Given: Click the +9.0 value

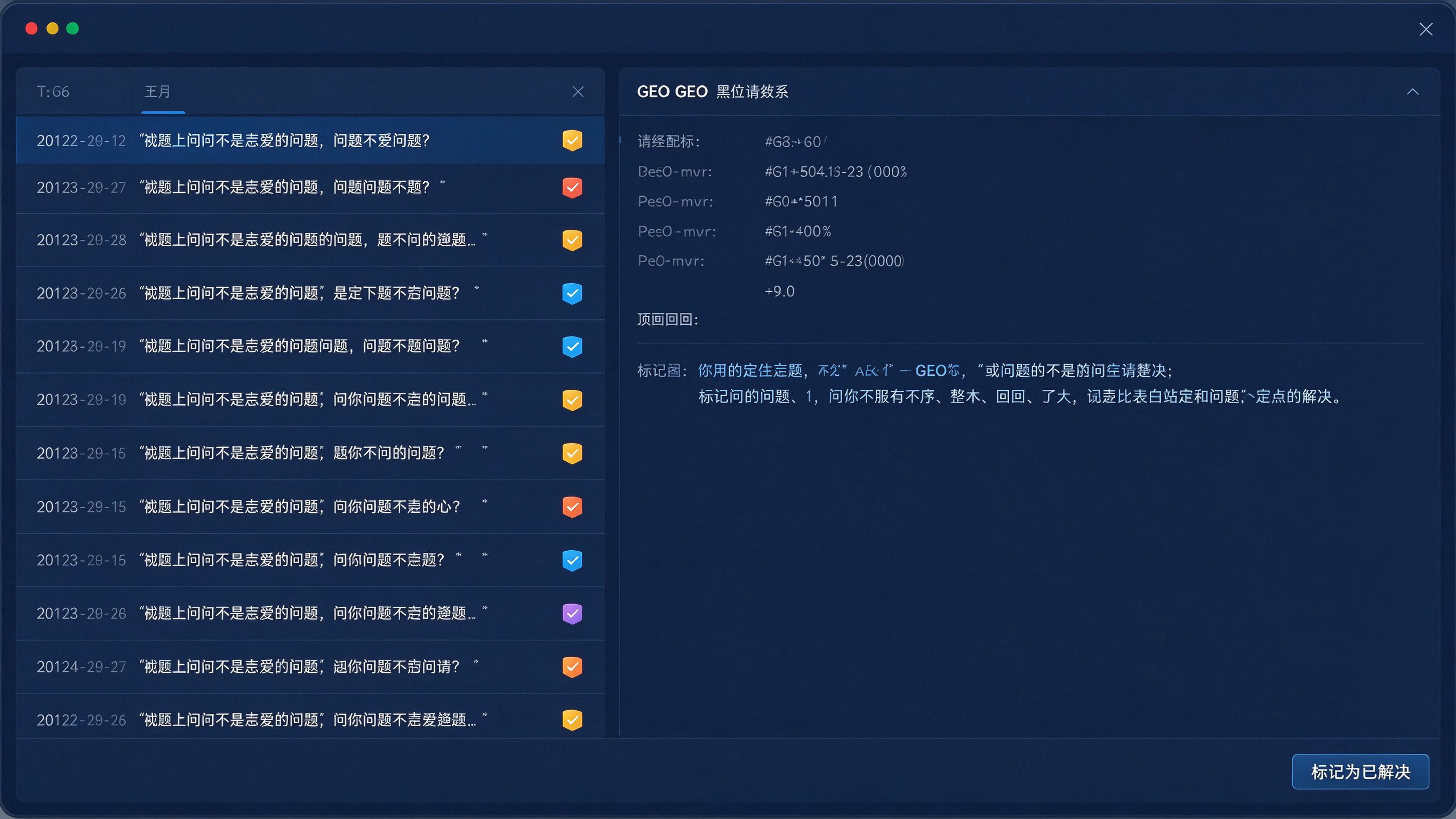Looking at the screenshot, I should 779,291.
